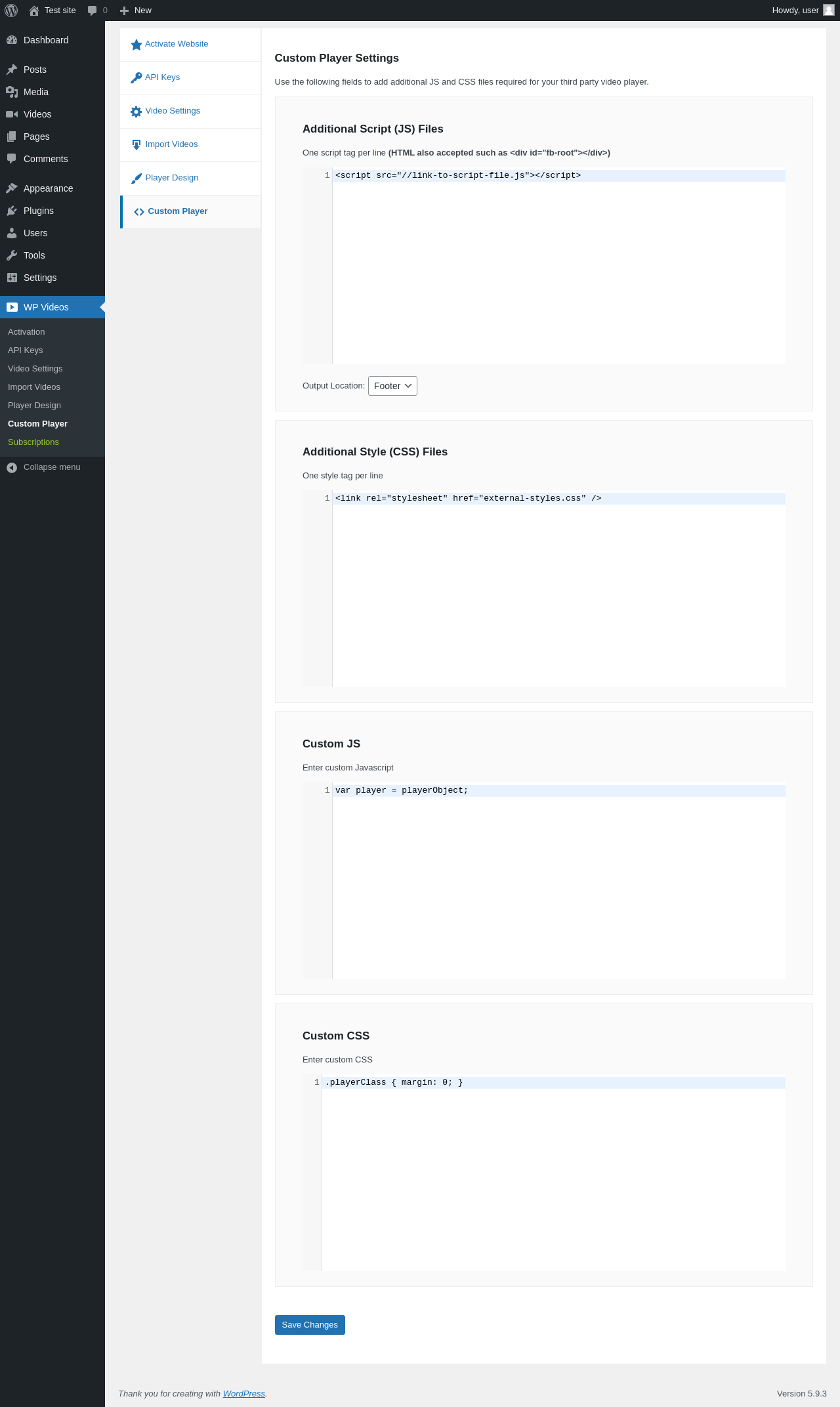840x1407 pixels.
Task: Click the Appearance paintbrush icon
Action: [x=12, y=188]
